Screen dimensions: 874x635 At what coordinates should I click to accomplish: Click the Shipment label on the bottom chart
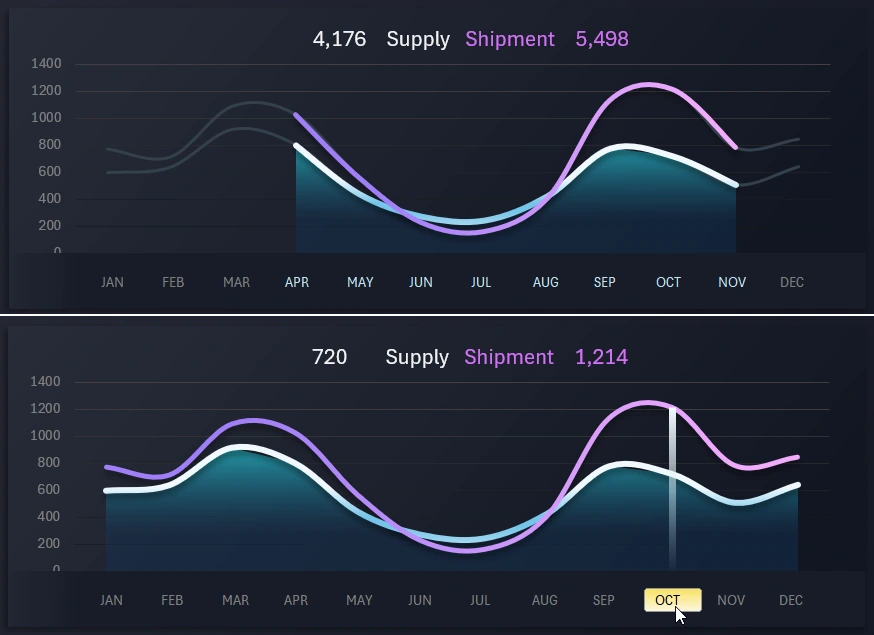(x=509, y=357)
